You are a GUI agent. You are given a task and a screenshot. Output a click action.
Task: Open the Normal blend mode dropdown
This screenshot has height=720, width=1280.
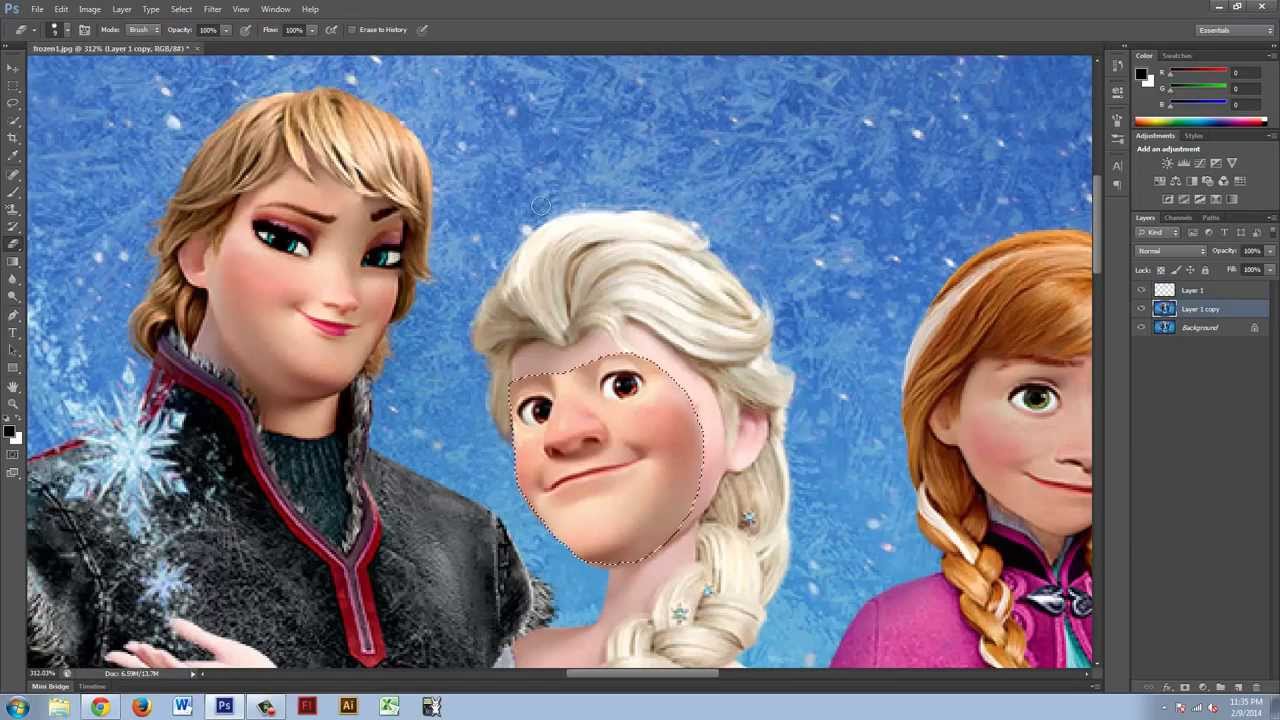(x=1171, y=251)
